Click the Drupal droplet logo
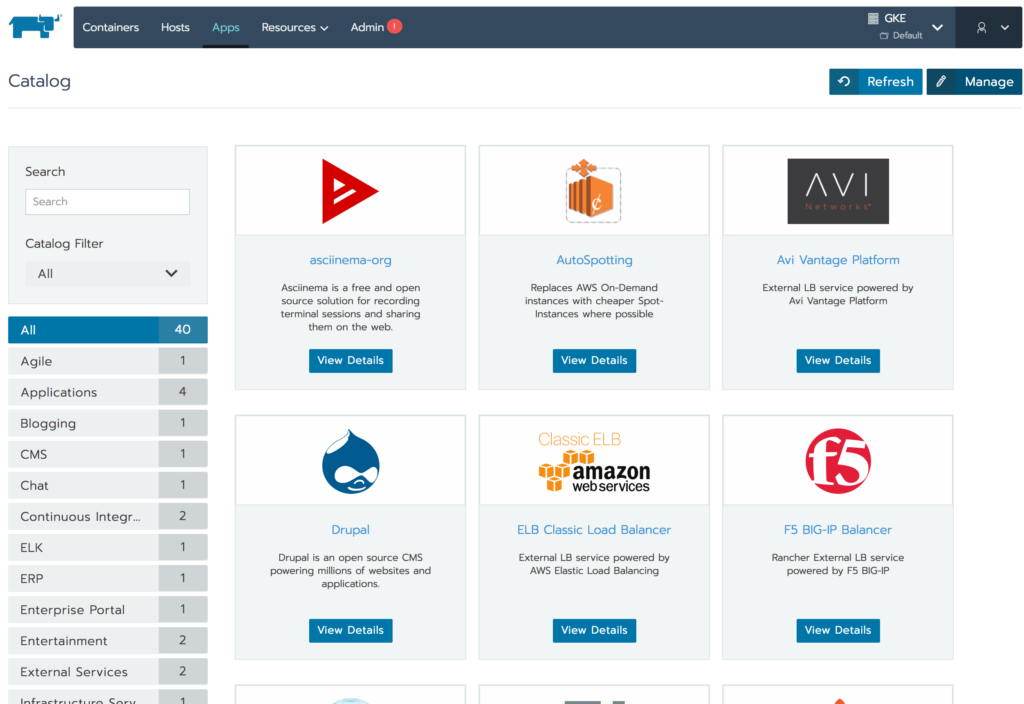Viewport: 1024px width, 704px height. click(351, 461)
